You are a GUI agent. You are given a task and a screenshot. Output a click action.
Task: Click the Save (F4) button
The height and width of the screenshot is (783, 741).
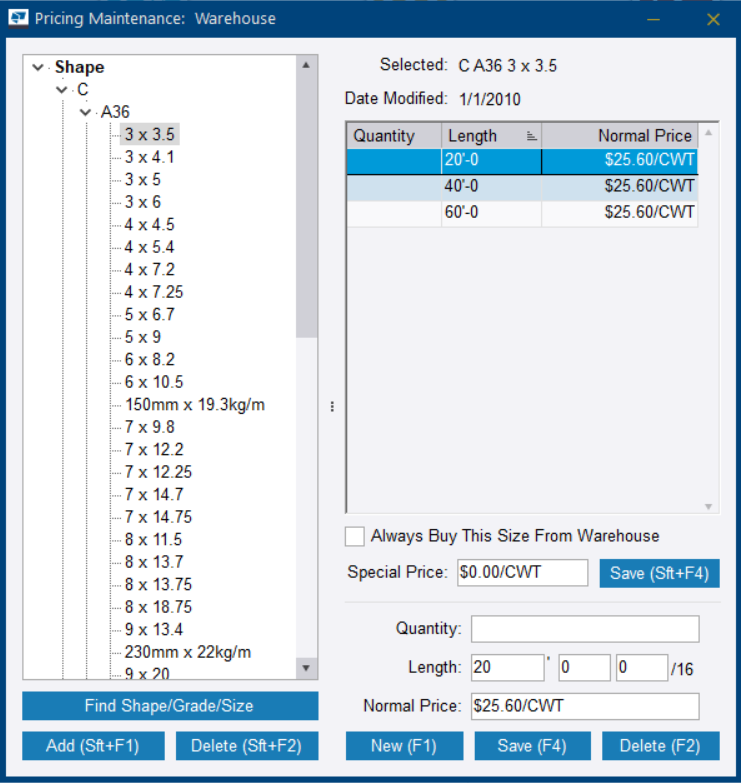(x=532, y=746)
